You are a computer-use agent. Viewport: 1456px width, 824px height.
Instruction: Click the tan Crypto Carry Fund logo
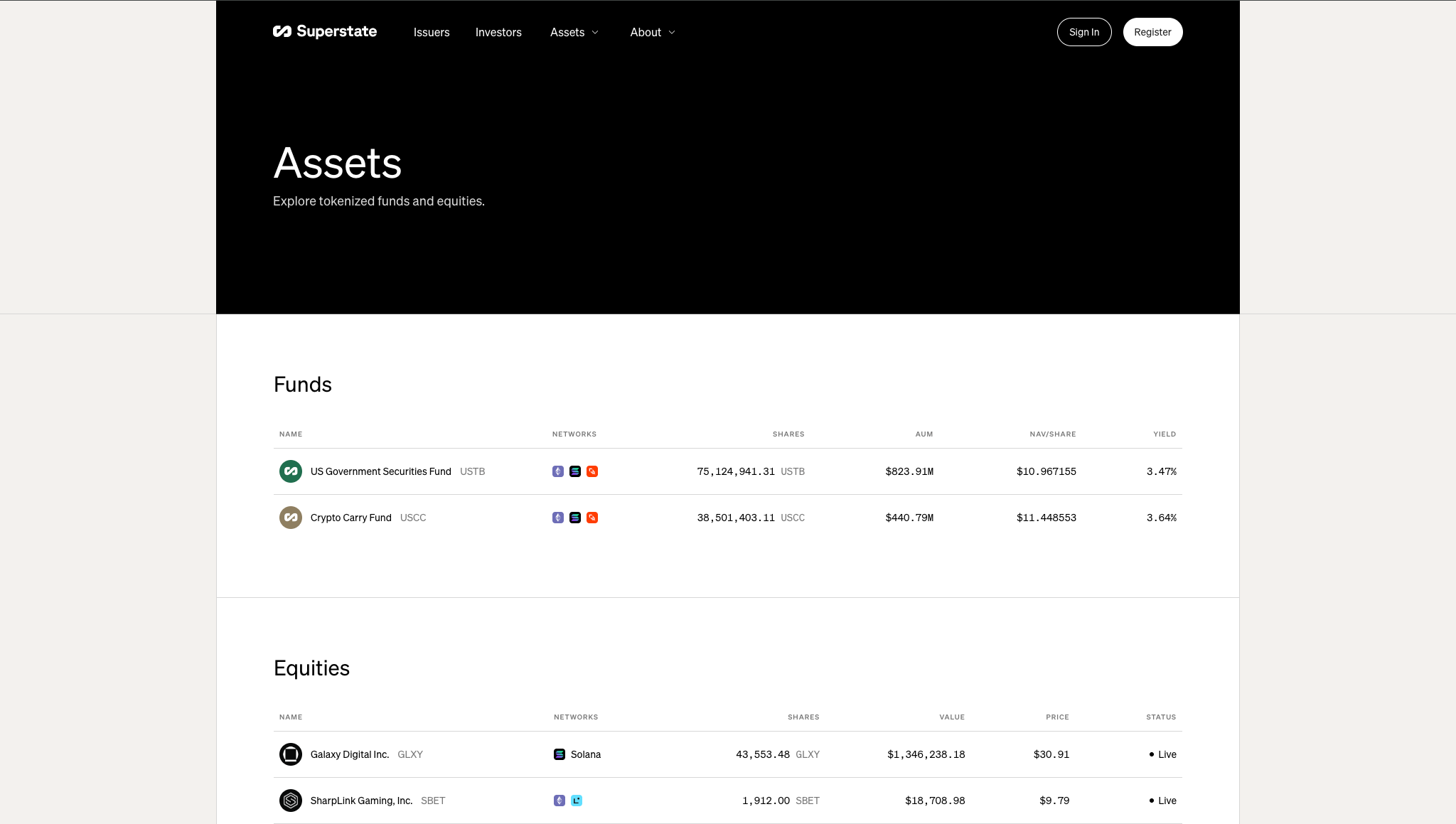290,518
